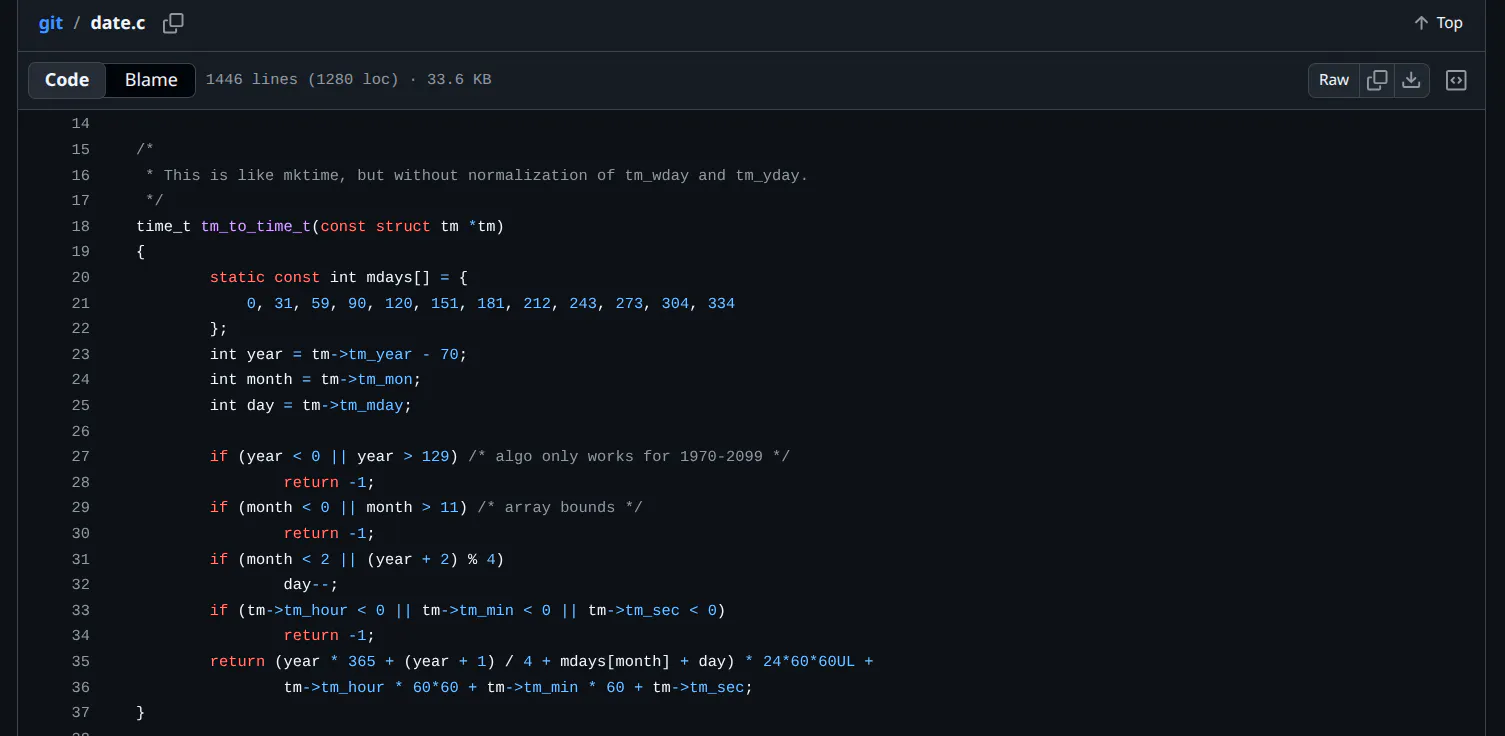This screenshot has width=1505, height=736.
Task: Click tm_mday in the day assignment
Action: coord(371,406)
